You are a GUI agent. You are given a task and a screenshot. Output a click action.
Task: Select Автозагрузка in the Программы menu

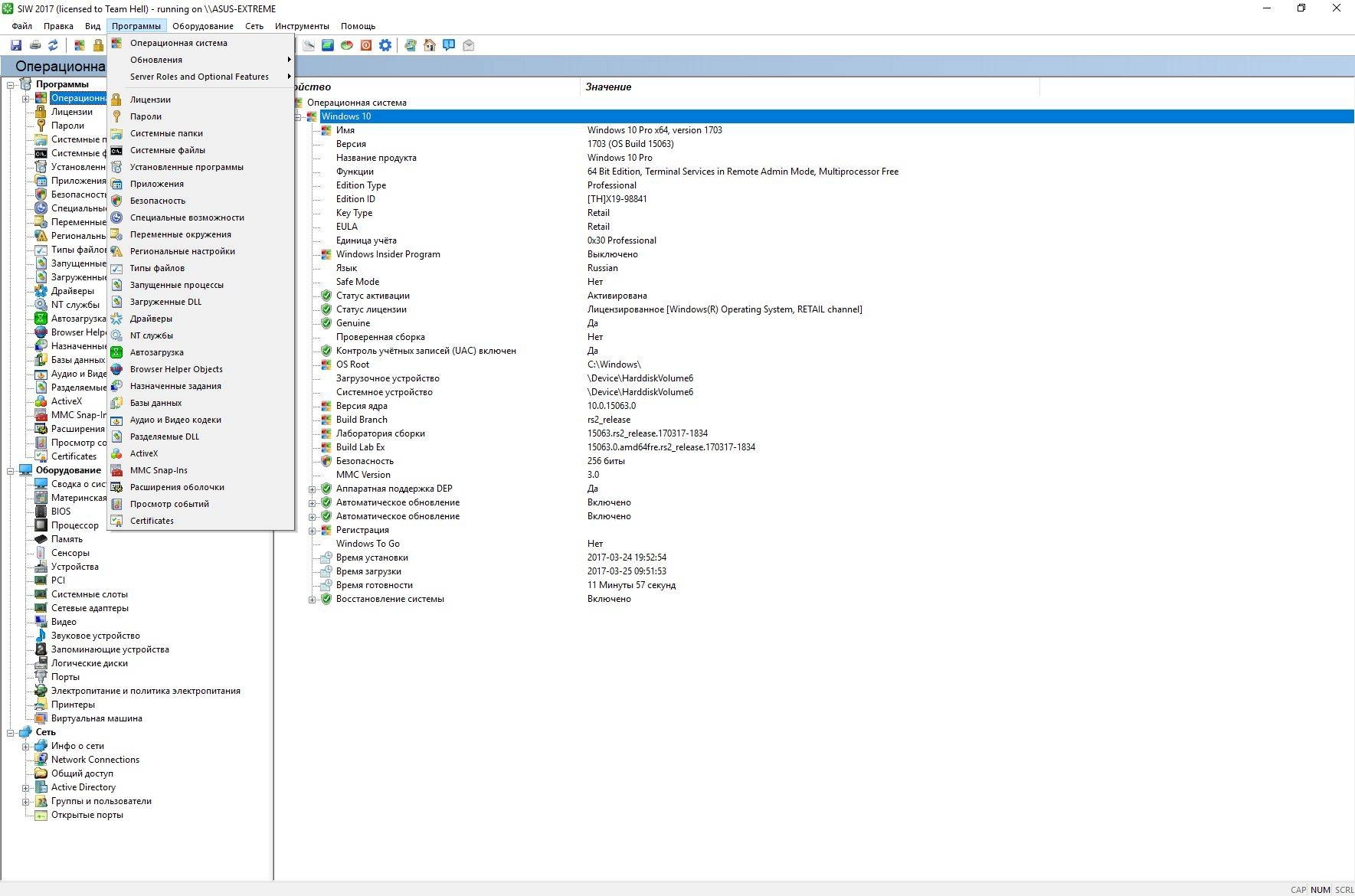click(201, 352)
